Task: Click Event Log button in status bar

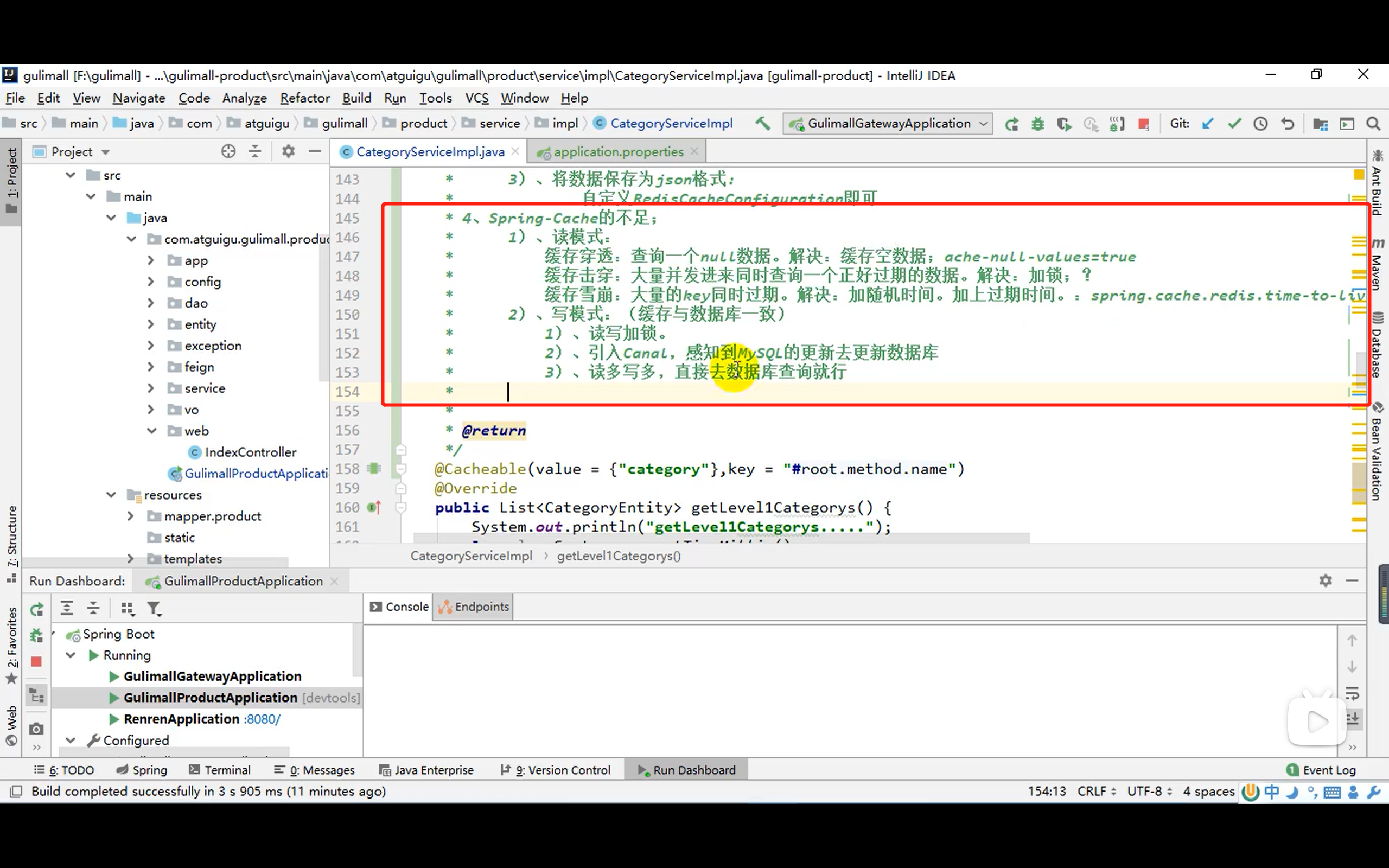Action: (1322, 770)
